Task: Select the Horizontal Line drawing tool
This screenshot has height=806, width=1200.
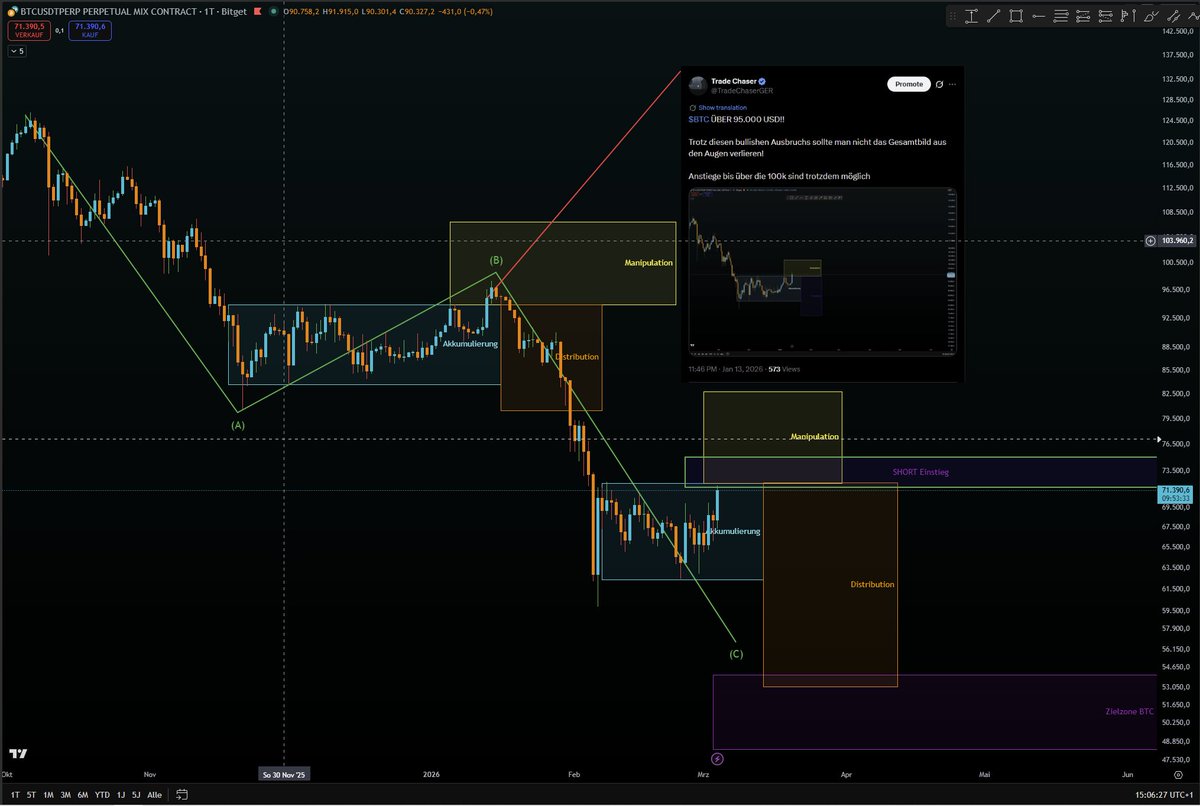Action: pos(1039,14)
